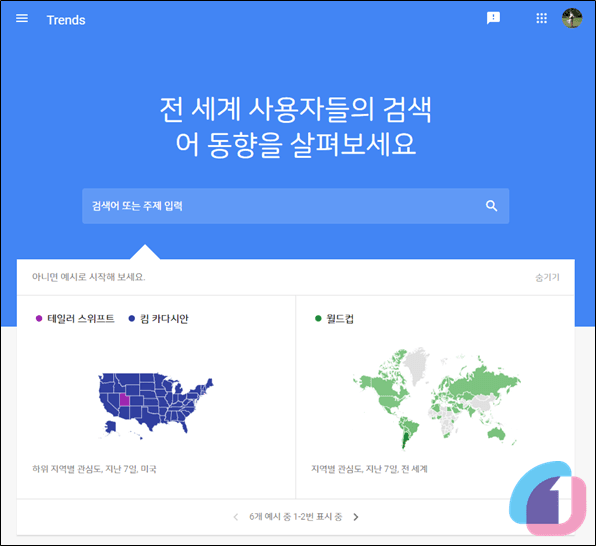
Task: Go to next examples arrow
Action: (356, 517)
